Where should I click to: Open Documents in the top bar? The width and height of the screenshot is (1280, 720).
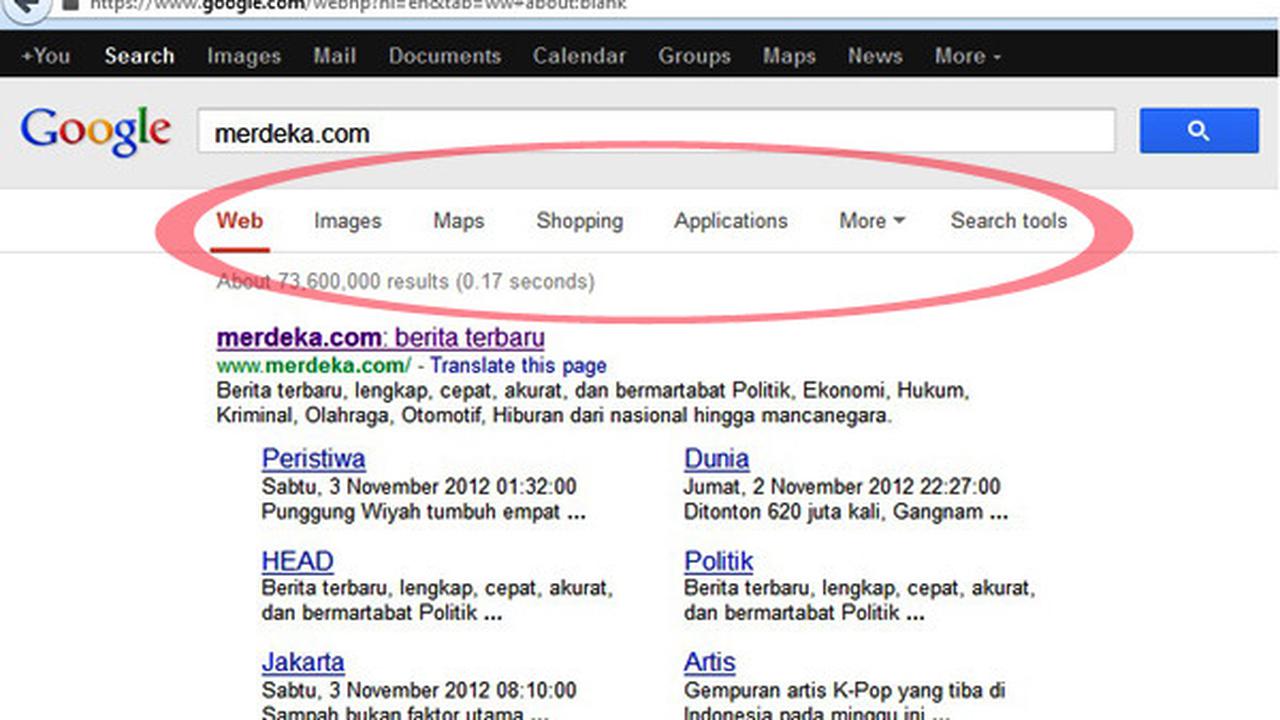pos(445,56)
